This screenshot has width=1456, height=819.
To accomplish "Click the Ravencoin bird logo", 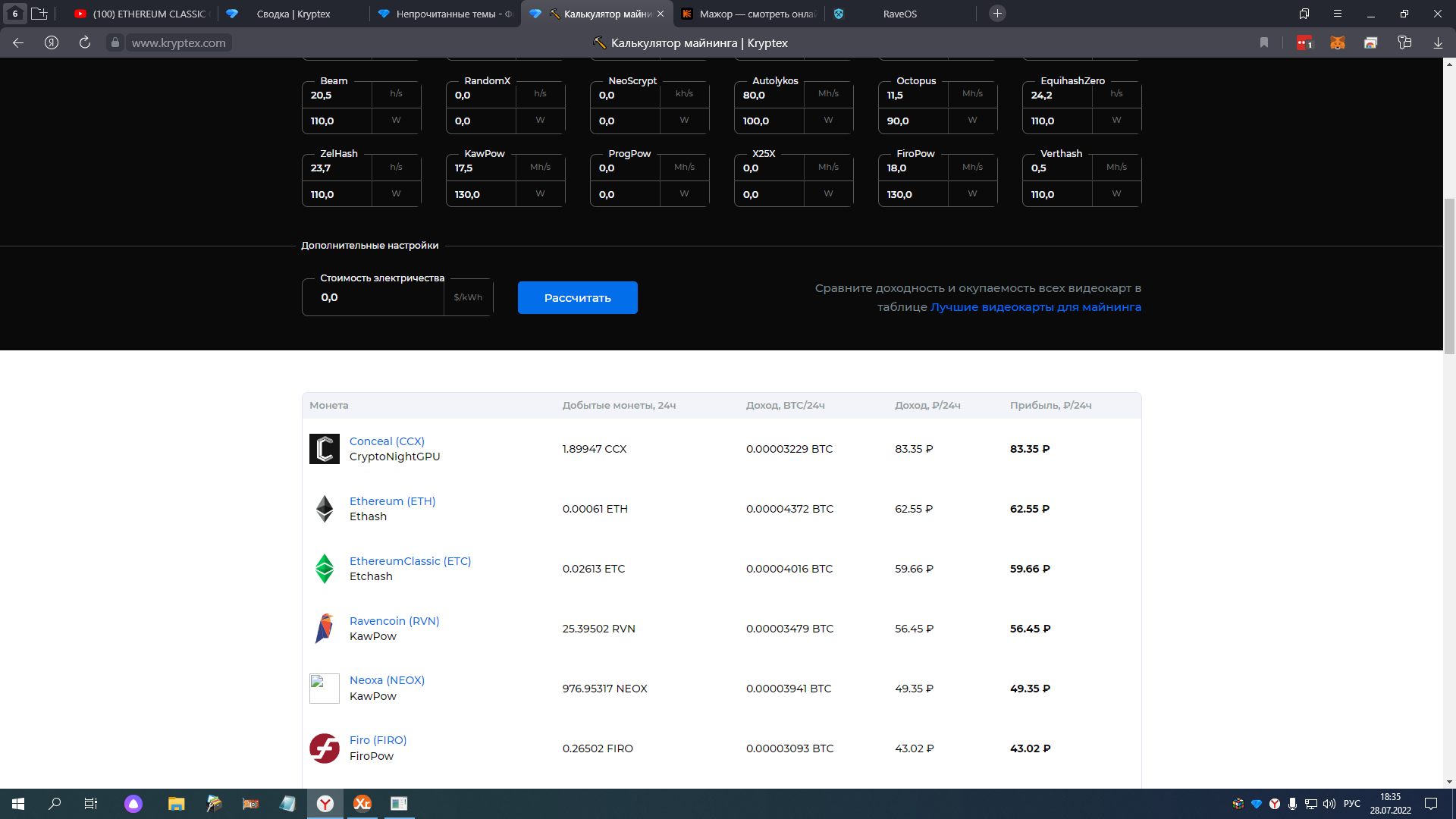I will point(325,629).
